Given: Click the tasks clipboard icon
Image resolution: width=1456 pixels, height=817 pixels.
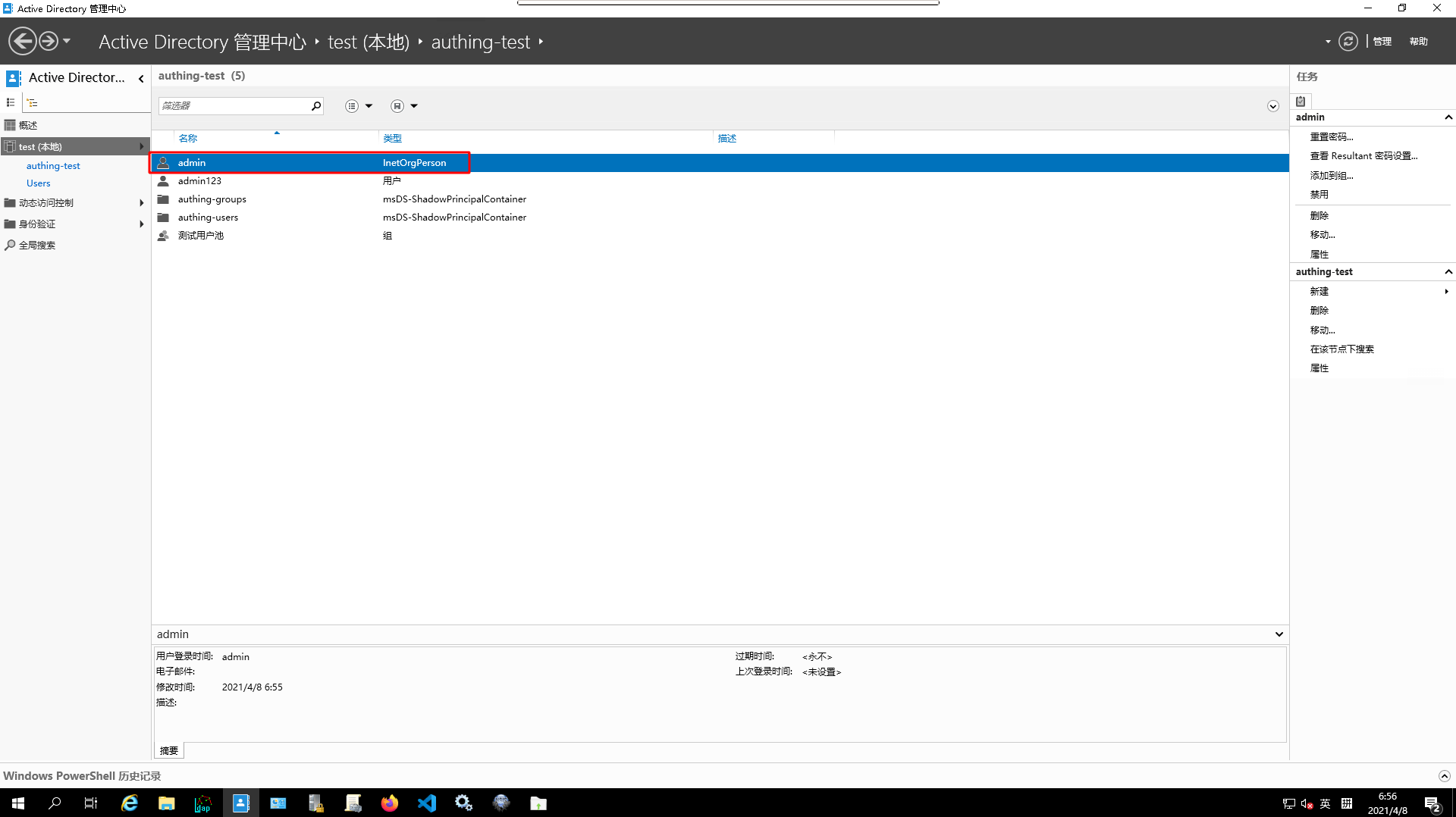Looking at the screenshot, I should pos(1301,101).
